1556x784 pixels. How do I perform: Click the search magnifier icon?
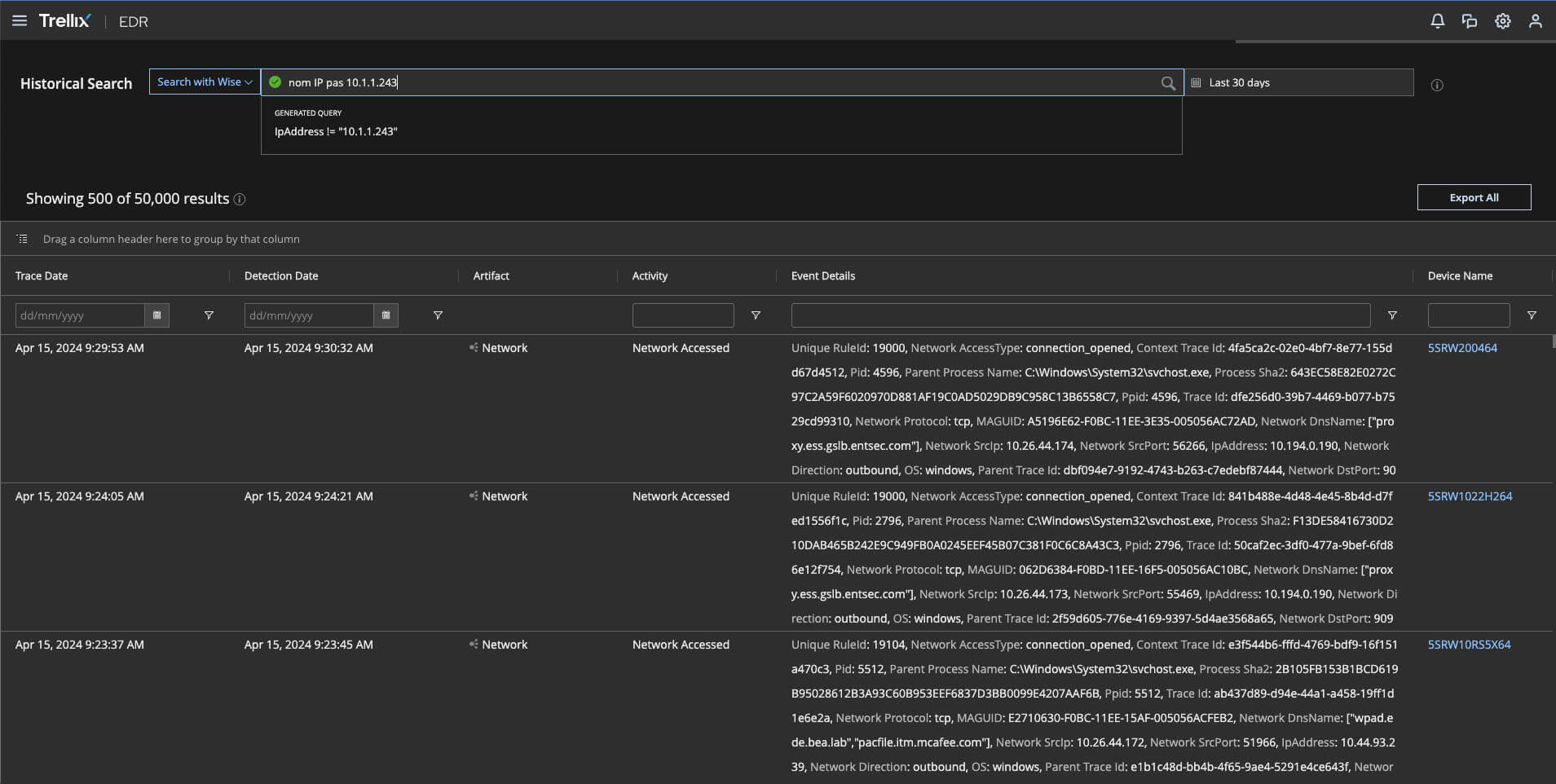pyautogui.click(x=1167, y=83)
